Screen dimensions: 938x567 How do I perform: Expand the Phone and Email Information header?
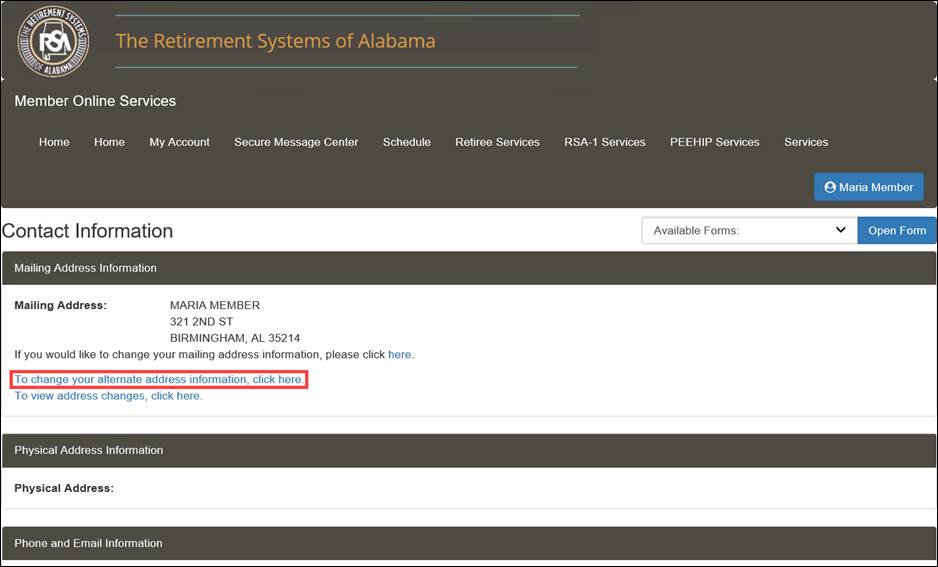point(468,543)
